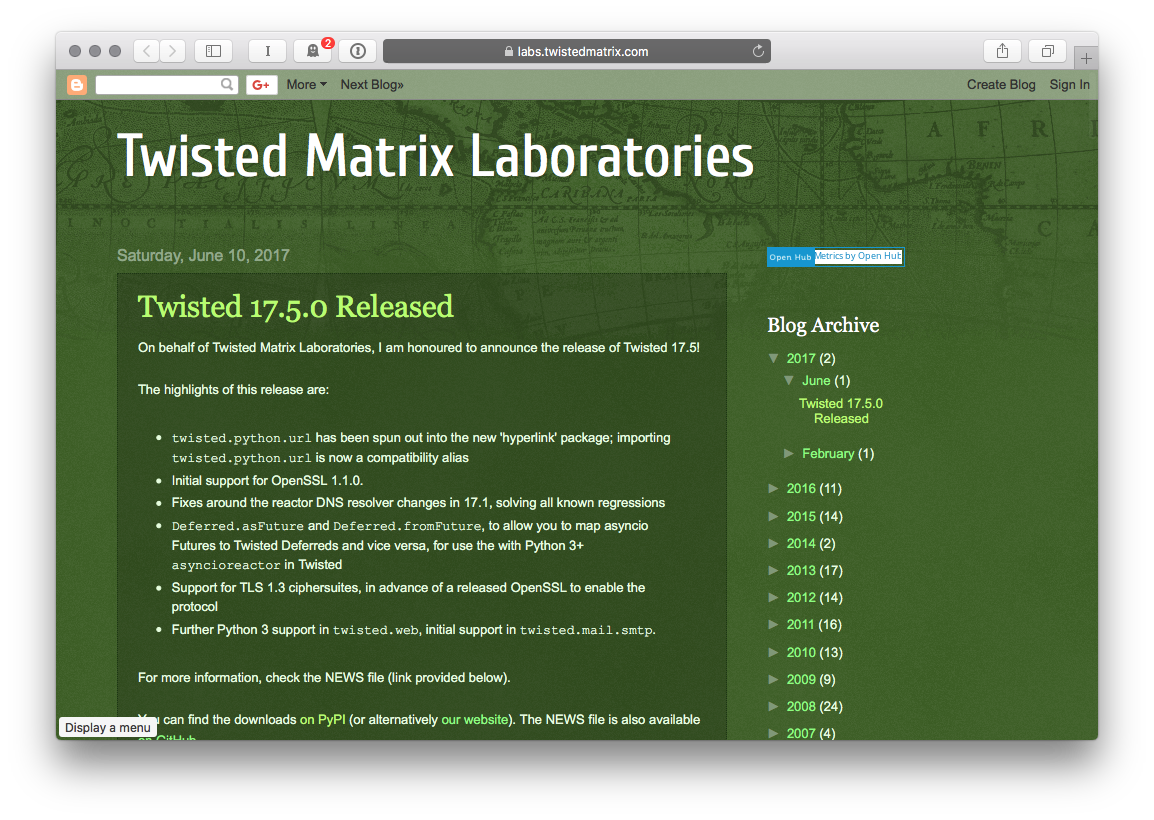Open the February archive link

[828, 453]
